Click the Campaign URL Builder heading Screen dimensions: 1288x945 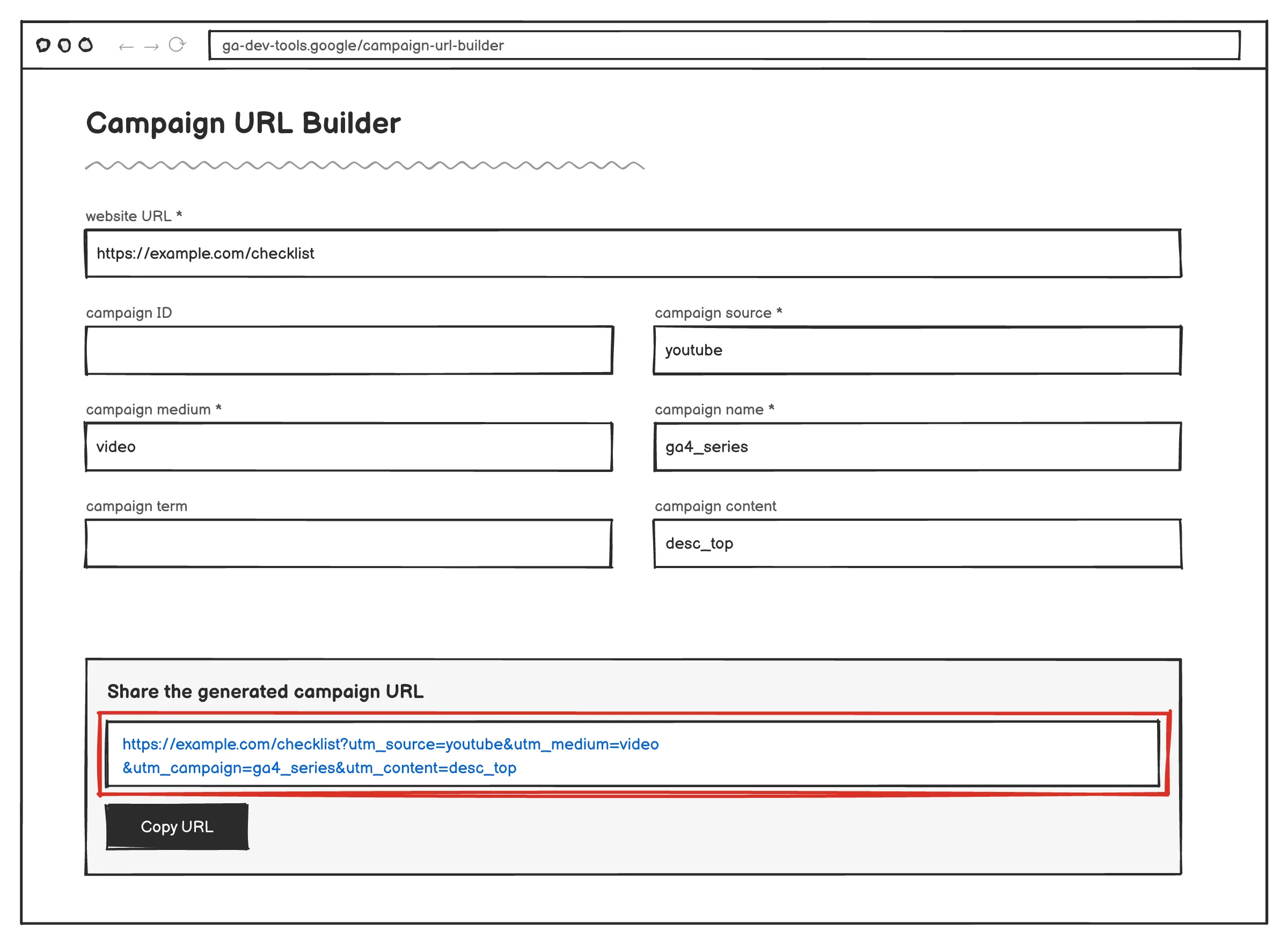click(244, 124)
